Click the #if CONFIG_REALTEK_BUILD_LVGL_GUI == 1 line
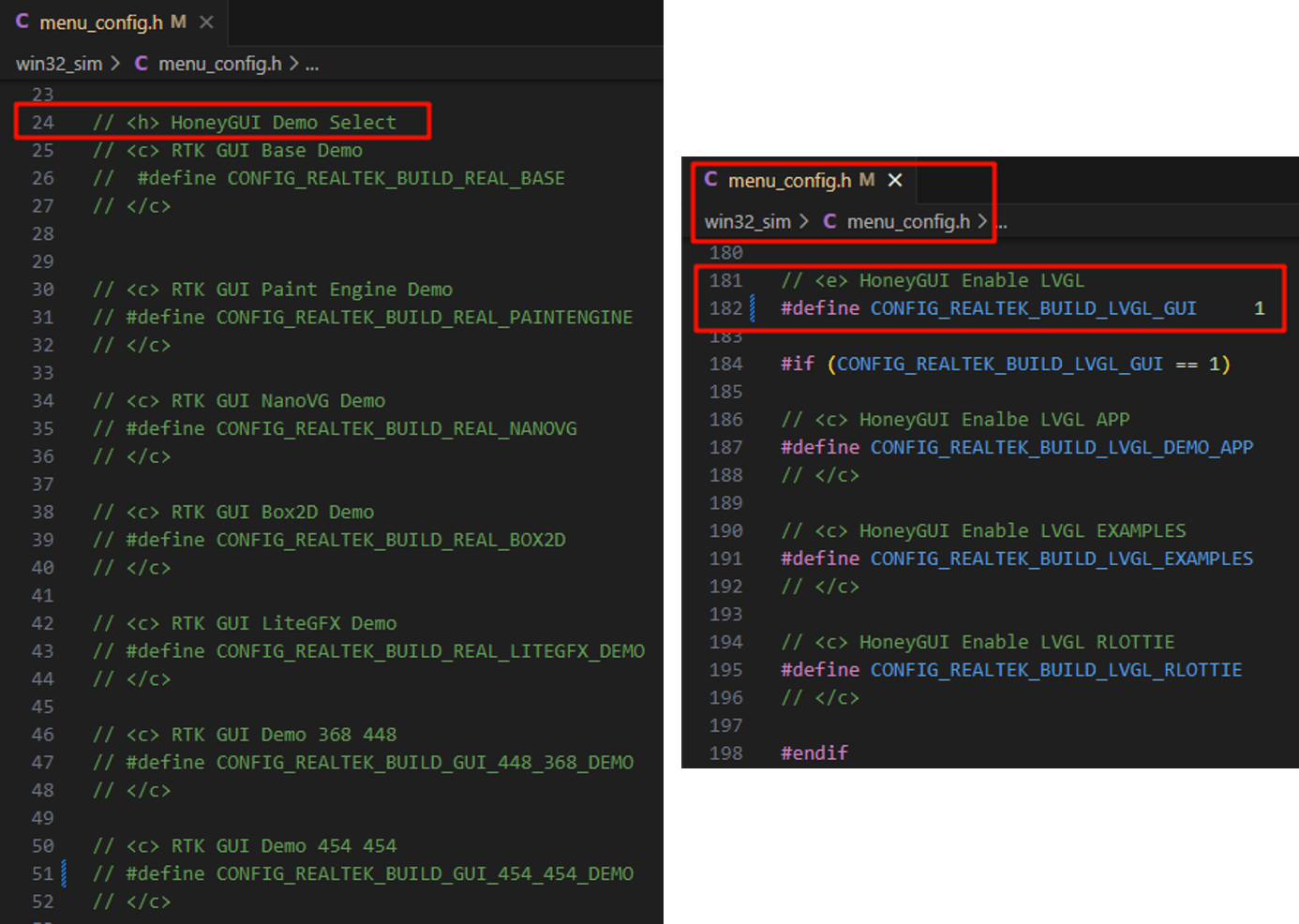The width and height of the screenshot is (1299, 924). click(x=1006, y=364)
